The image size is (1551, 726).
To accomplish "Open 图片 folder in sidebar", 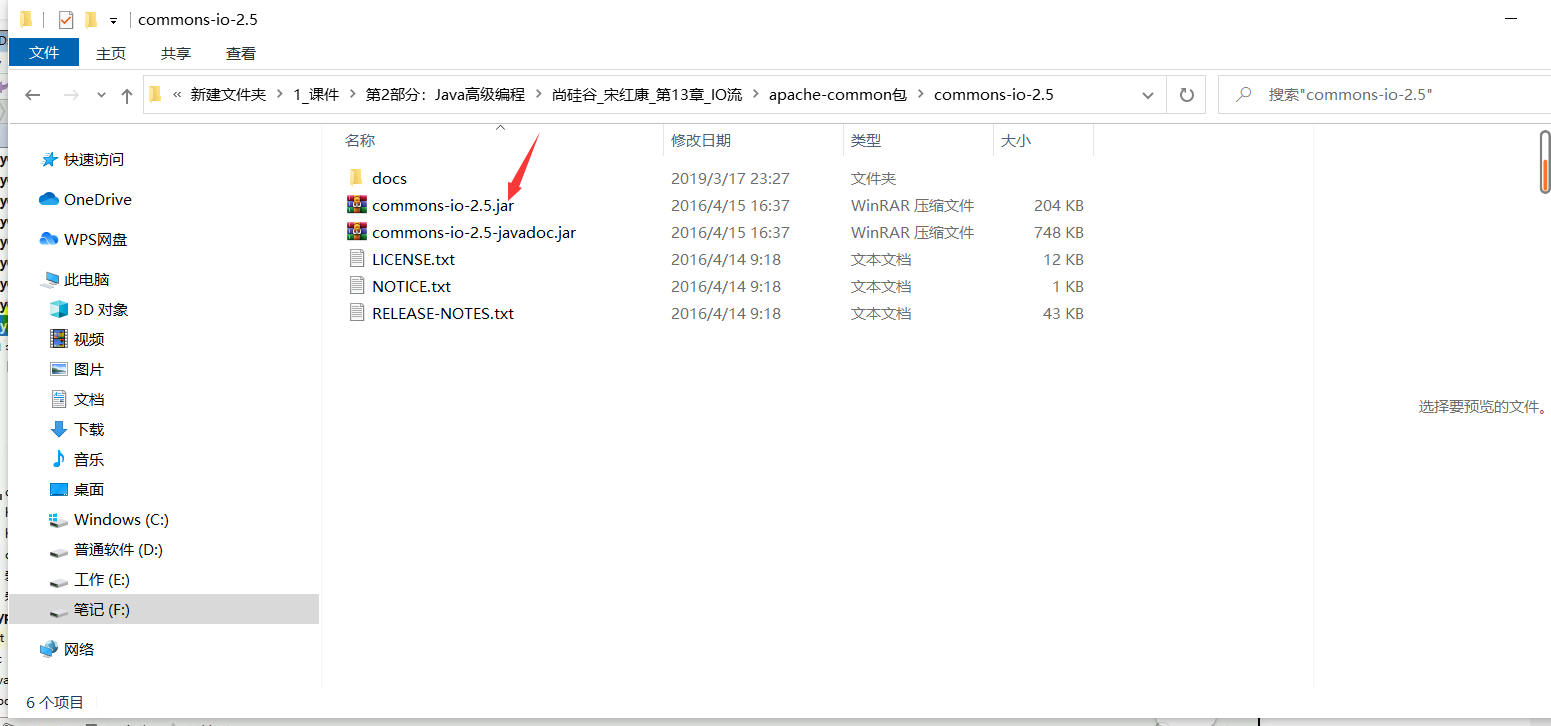I will pyautogui.click(x=77, y=369).
